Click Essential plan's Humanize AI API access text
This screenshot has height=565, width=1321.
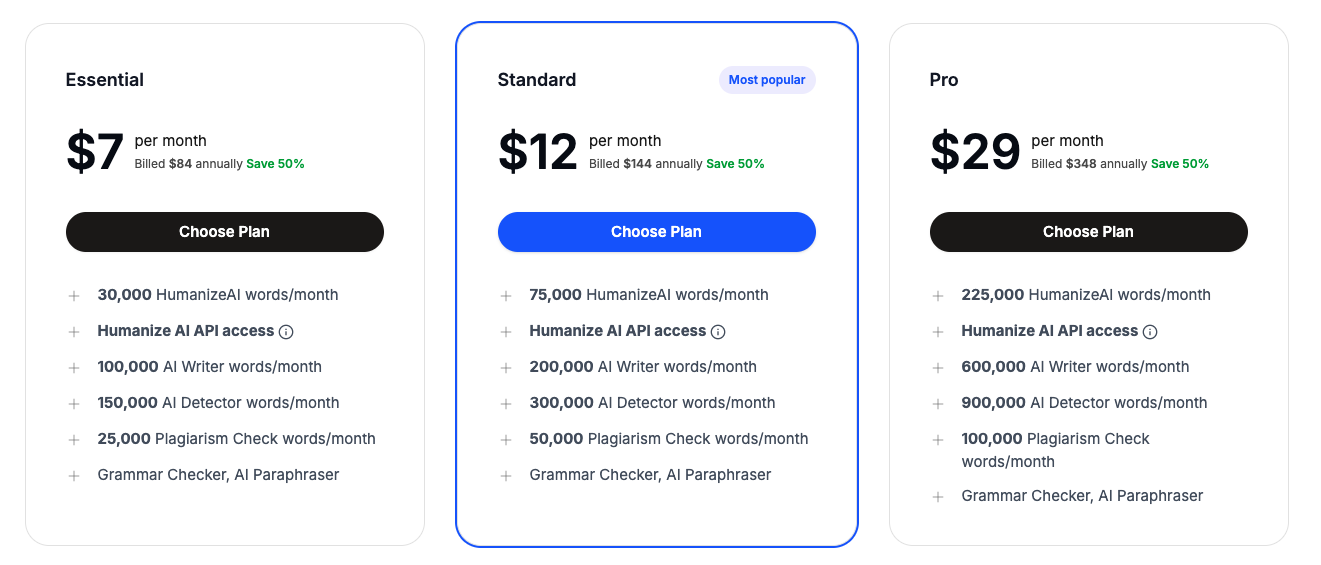[x=185, y=331]
